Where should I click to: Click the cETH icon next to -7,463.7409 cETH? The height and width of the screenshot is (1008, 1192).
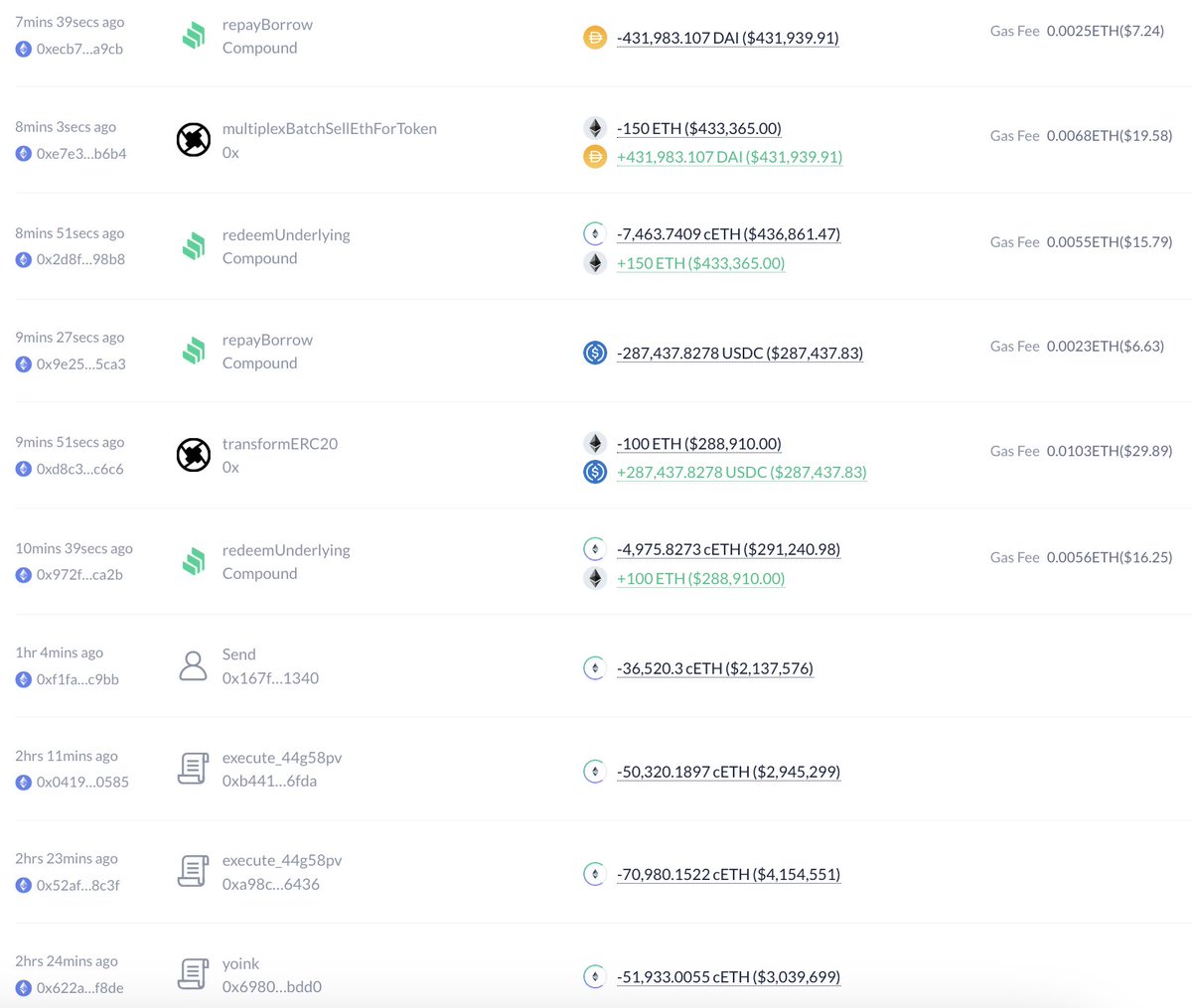(x=594, y=233)
